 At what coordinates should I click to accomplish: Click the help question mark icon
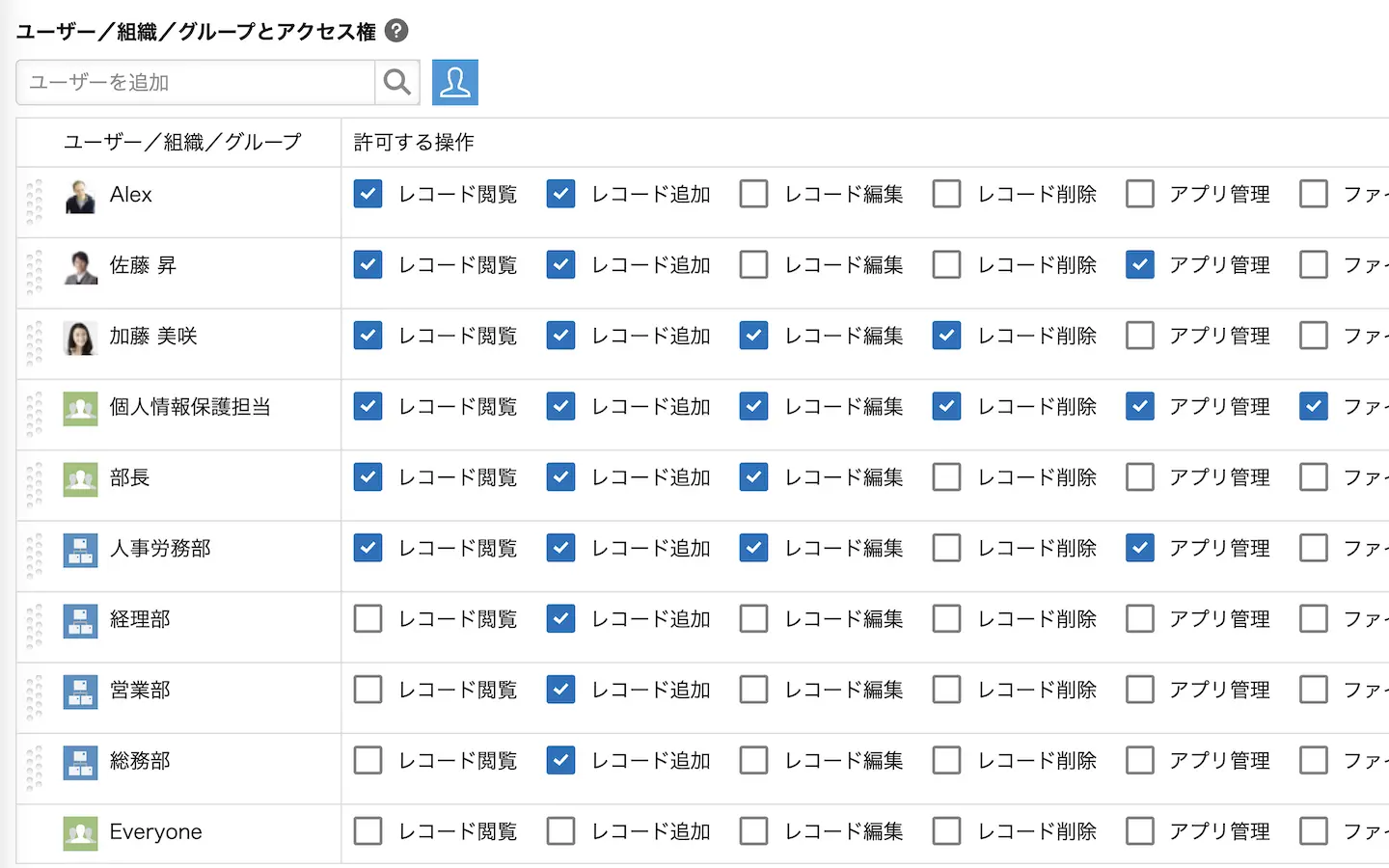point(396,31)
